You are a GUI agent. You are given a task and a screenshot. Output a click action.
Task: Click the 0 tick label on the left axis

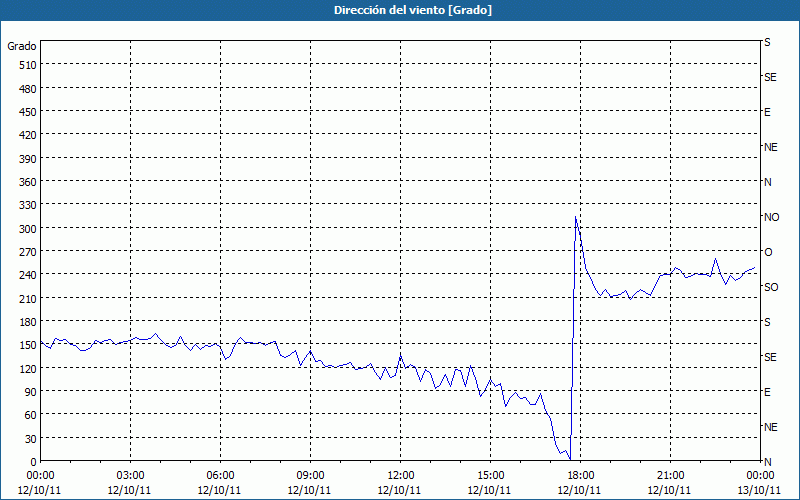coord(34,462)
